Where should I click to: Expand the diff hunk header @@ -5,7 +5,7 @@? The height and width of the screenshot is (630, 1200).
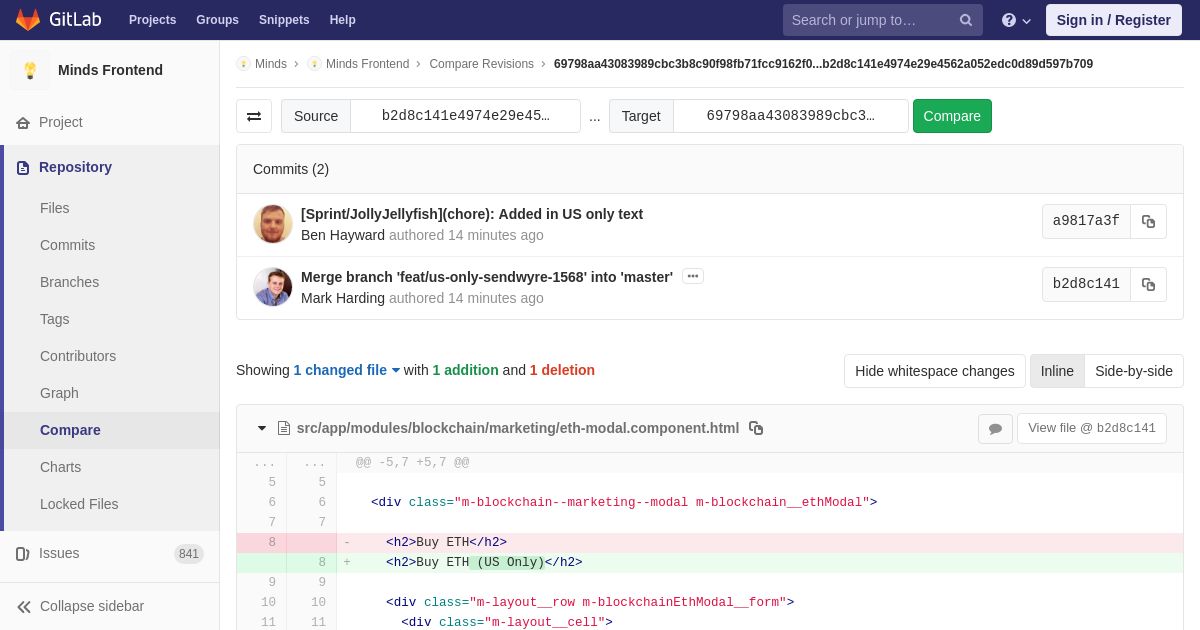pos(413,463)
